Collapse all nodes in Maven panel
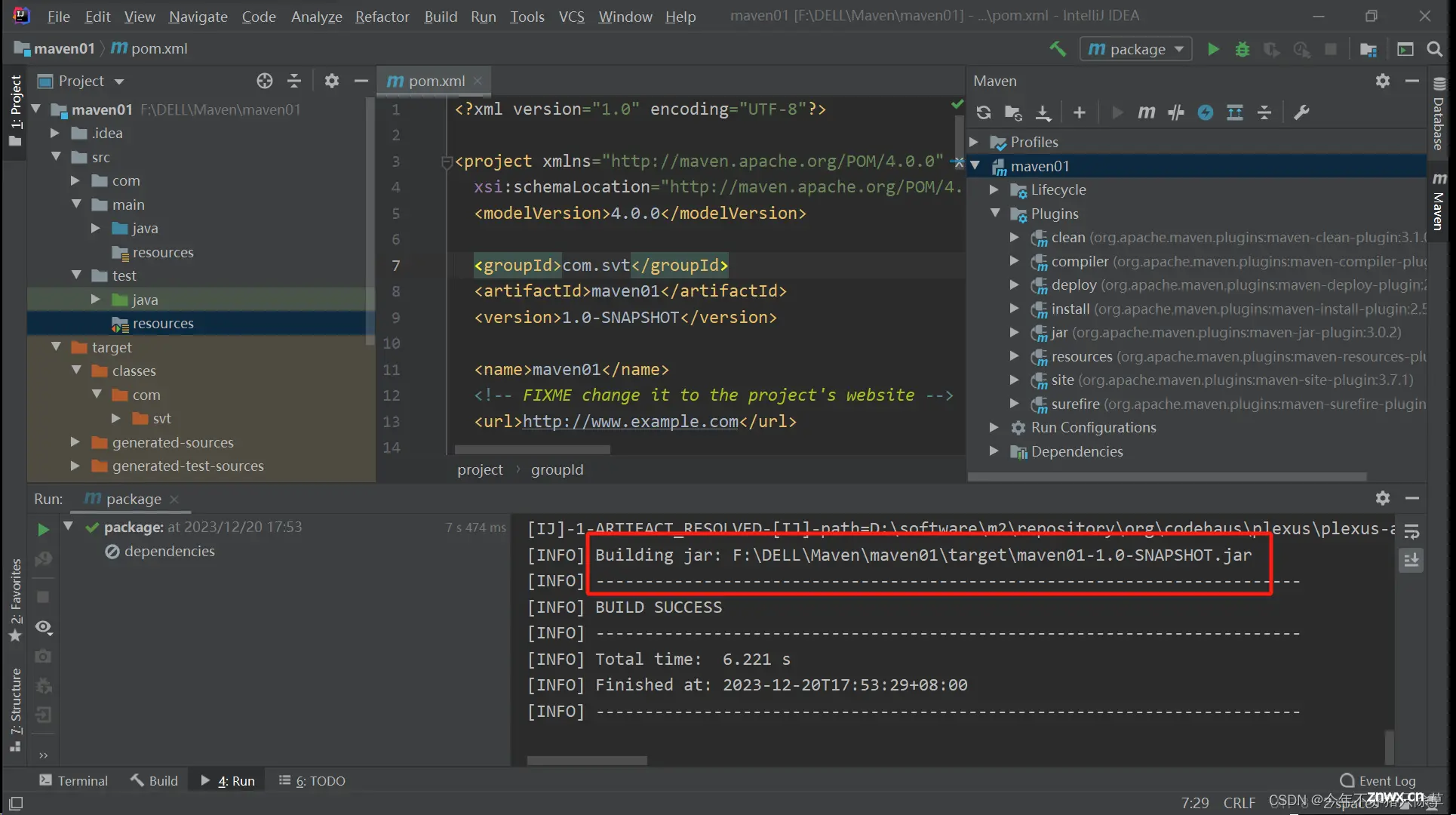Screen dimensions: 1456x815 point(1264,112)
